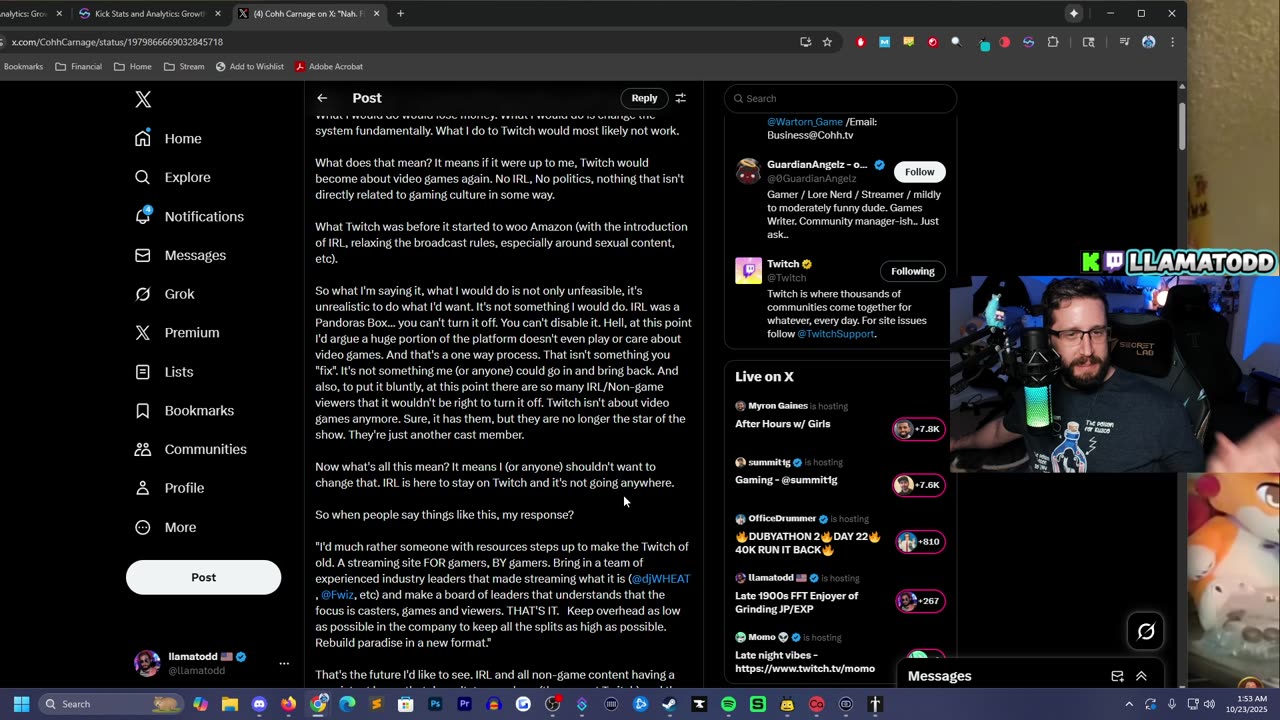Open Grok from the sidebar icon
The height and width of the screenshot is (720, 1280).
coord(143,294)
